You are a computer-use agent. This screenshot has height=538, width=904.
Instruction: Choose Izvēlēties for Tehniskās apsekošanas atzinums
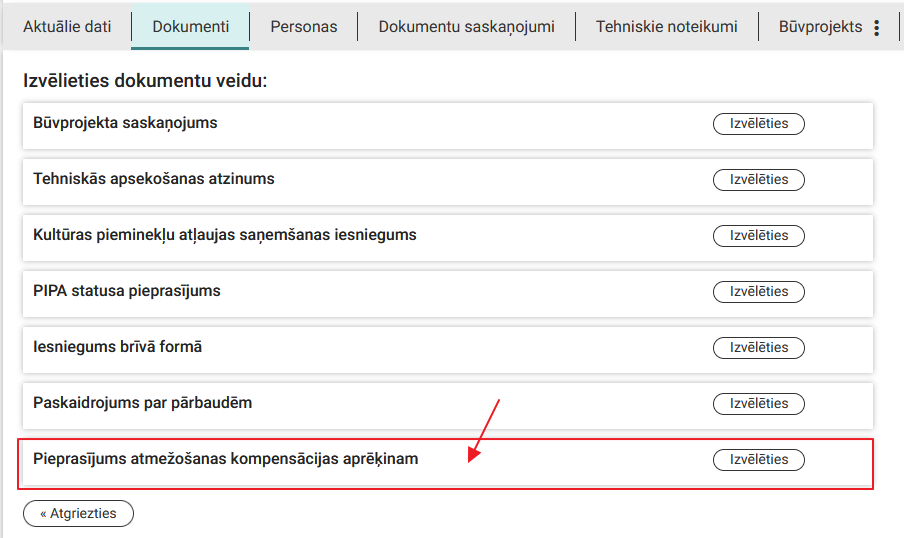pyautogui.click(x=758, y=180)
